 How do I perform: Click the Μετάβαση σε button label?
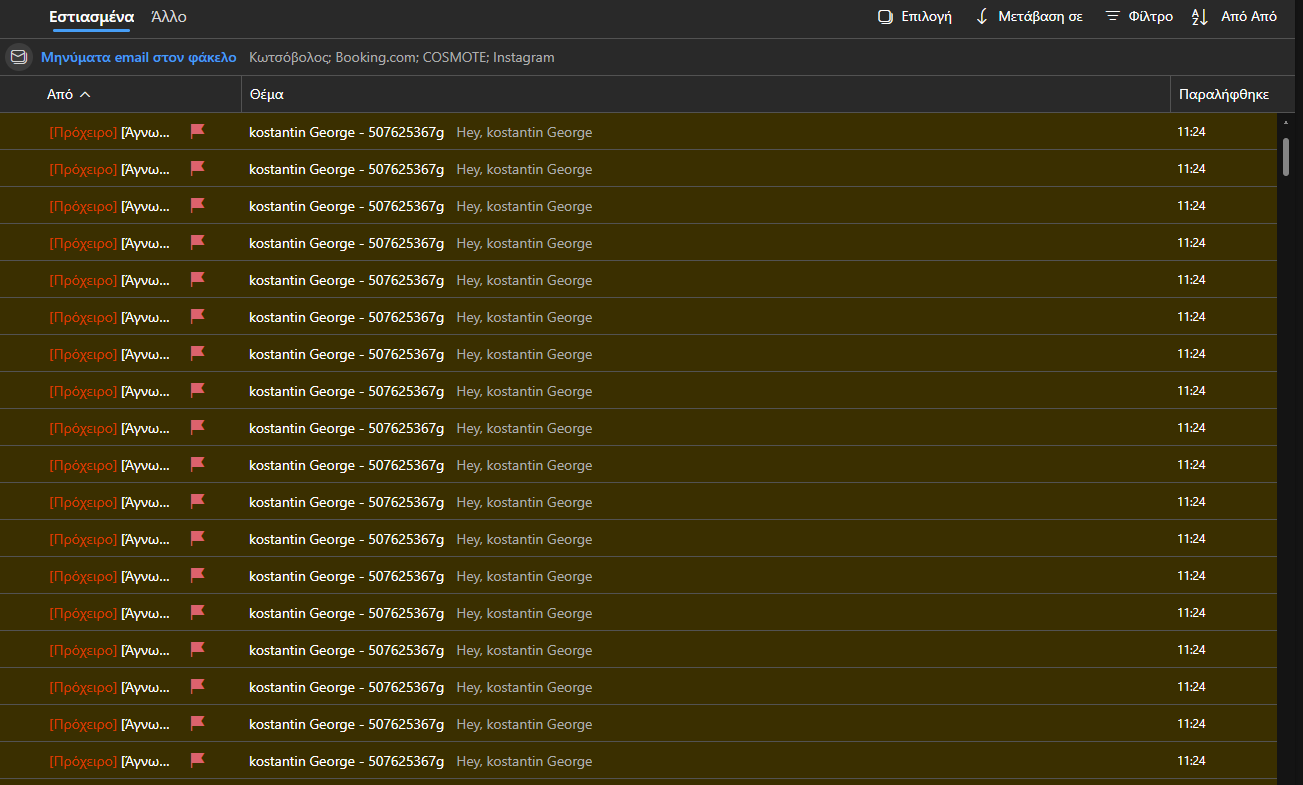[1040, 17]
